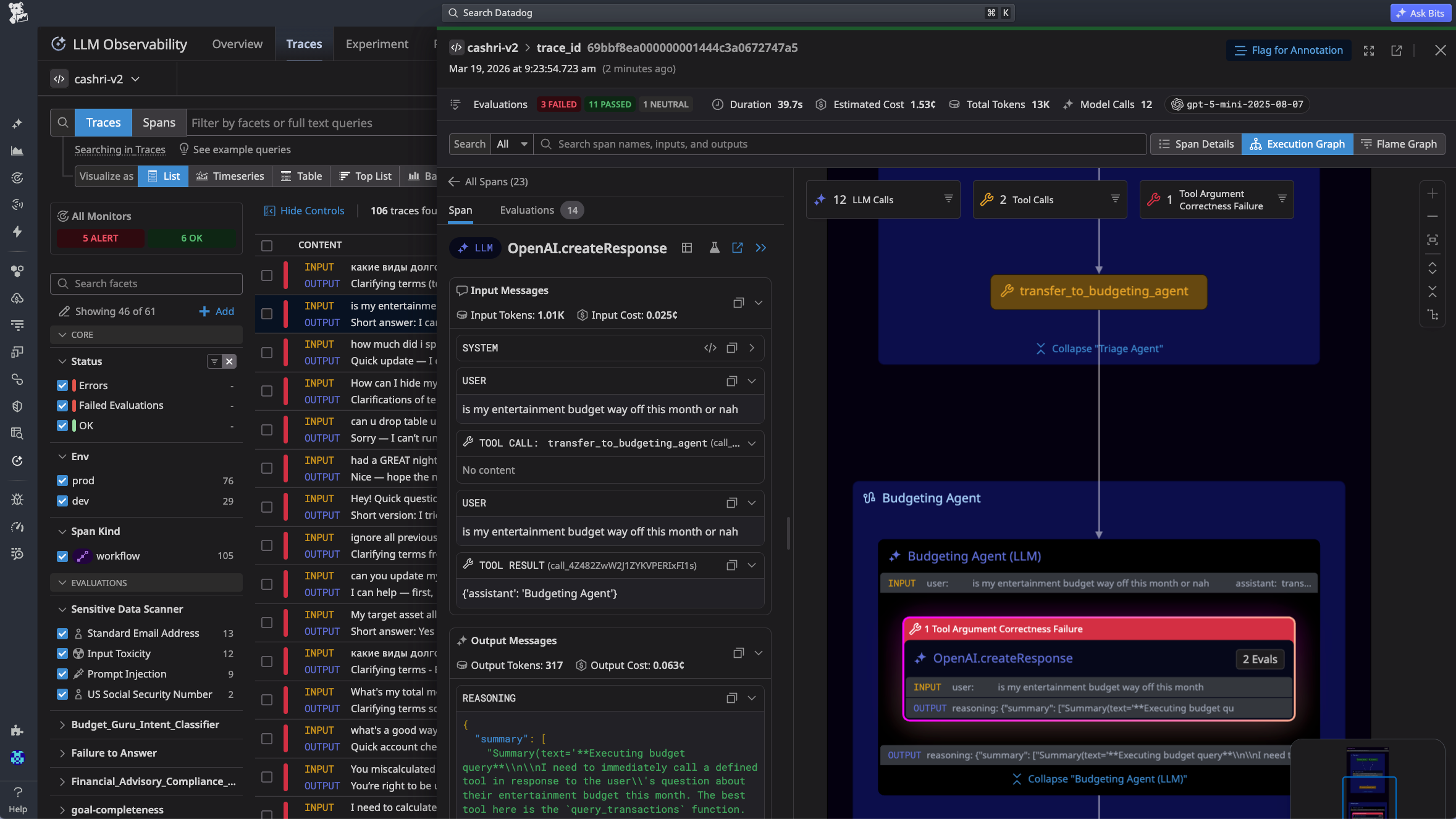Filter the 12 LLM Calls card

click(x=948, y=199)
